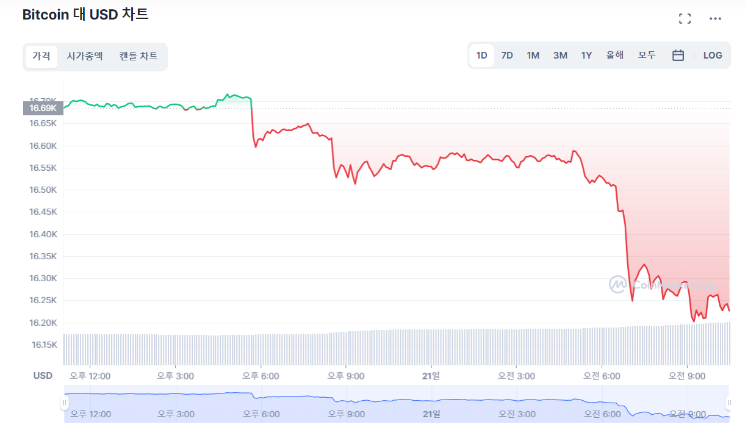745x427 pixels.
Task: Click the USD currency label on axis
Action: coord(43,376)
